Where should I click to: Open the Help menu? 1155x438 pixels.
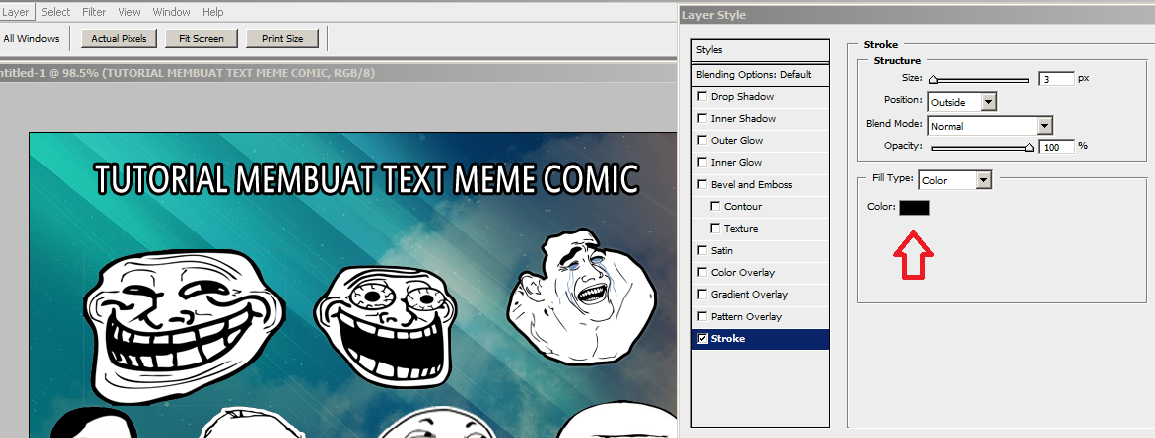tap(213, 12)
